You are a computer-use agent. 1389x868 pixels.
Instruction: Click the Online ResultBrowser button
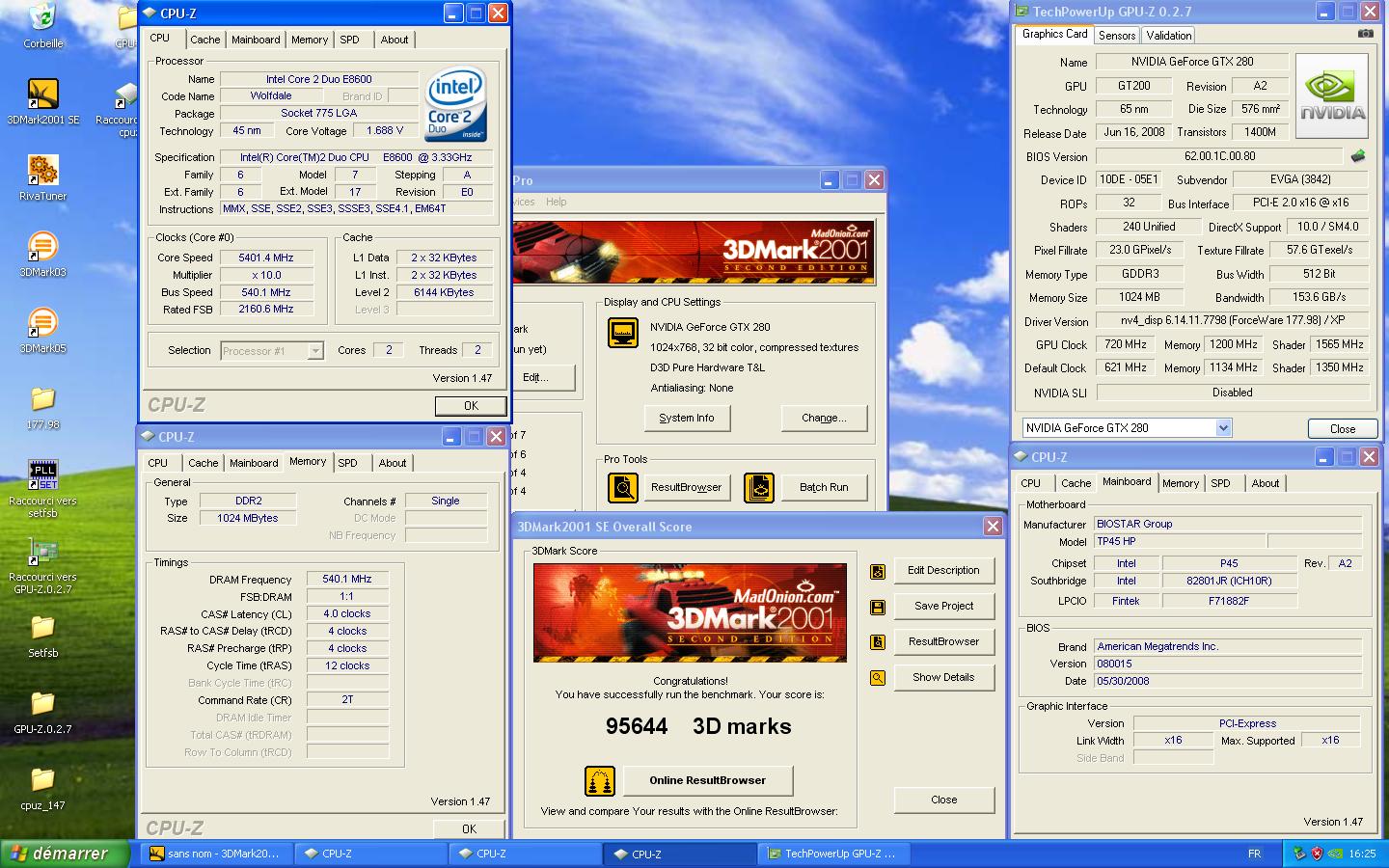pos(708,780)
